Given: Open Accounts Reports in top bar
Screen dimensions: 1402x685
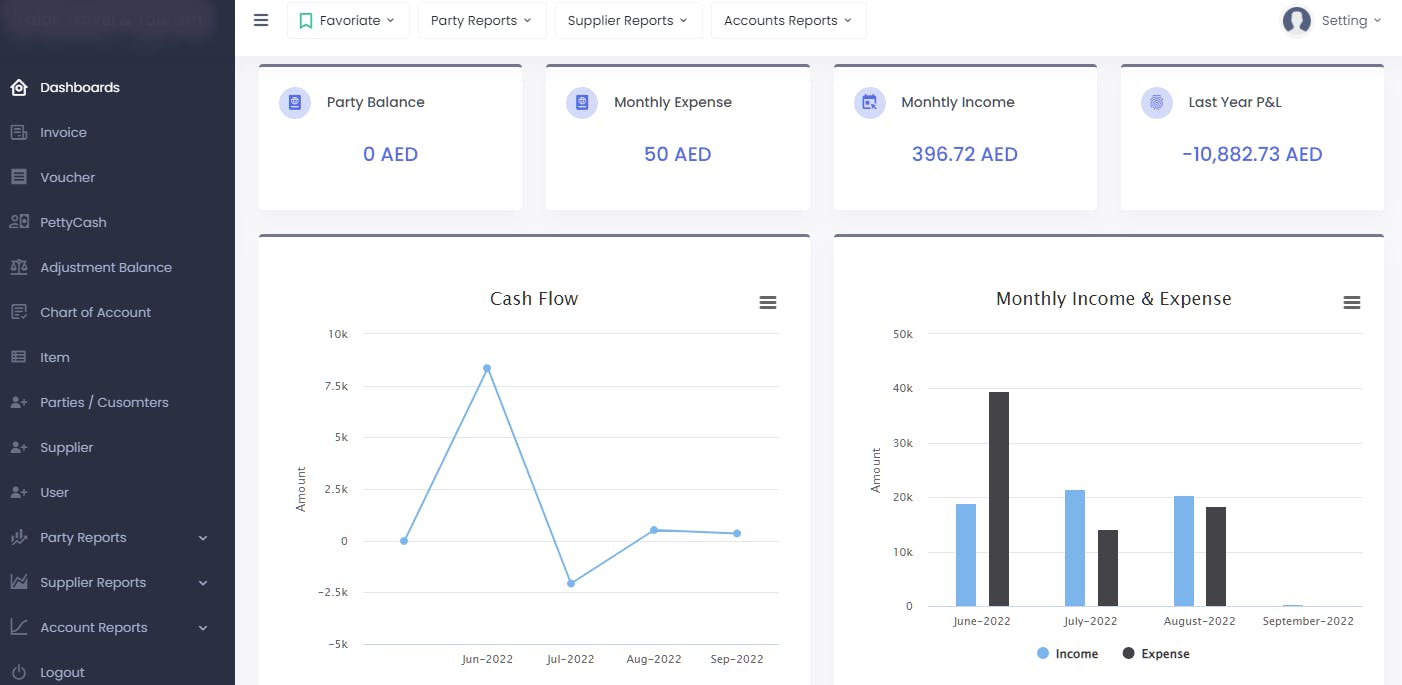Looking at the screenshot, I should coord(788,20).
